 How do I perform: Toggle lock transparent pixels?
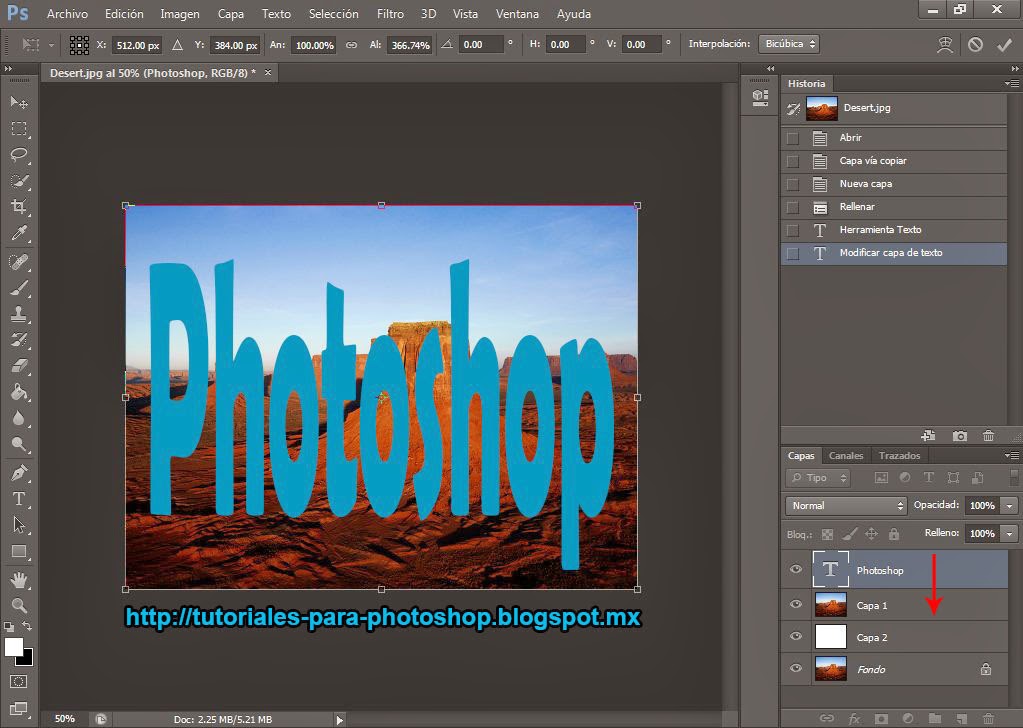827,534
